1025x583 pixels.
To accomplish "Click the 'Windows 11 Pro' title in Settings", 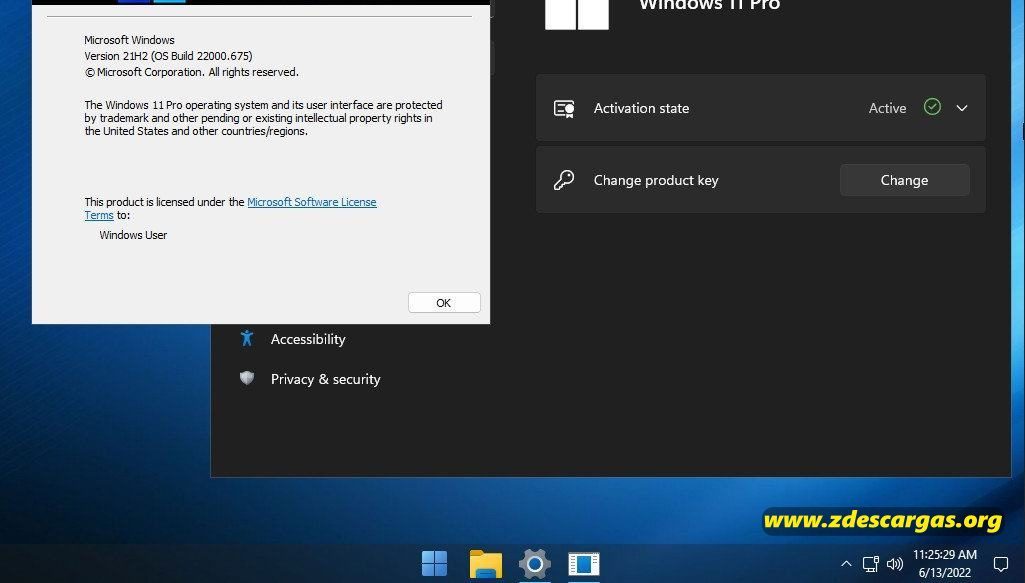I will 709,5.
